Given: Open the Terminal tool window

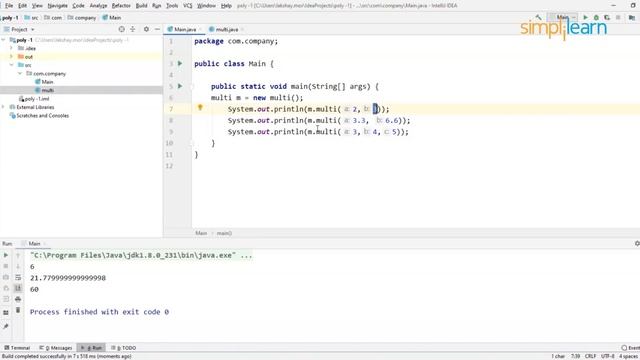Looking at the screenshot, I should click(x=17, y=348).
